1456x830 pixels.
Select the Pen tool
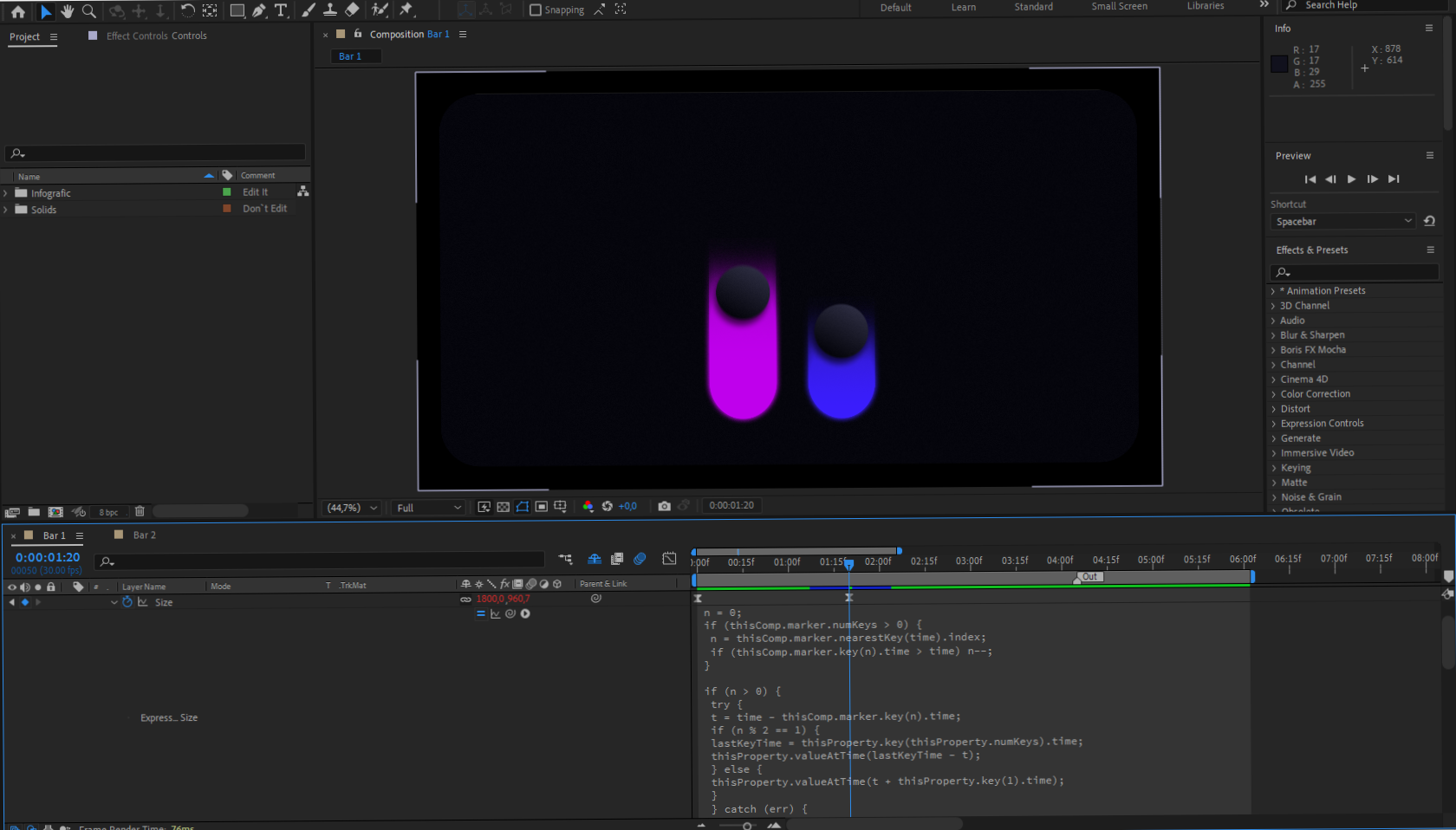tap(259, 10)
